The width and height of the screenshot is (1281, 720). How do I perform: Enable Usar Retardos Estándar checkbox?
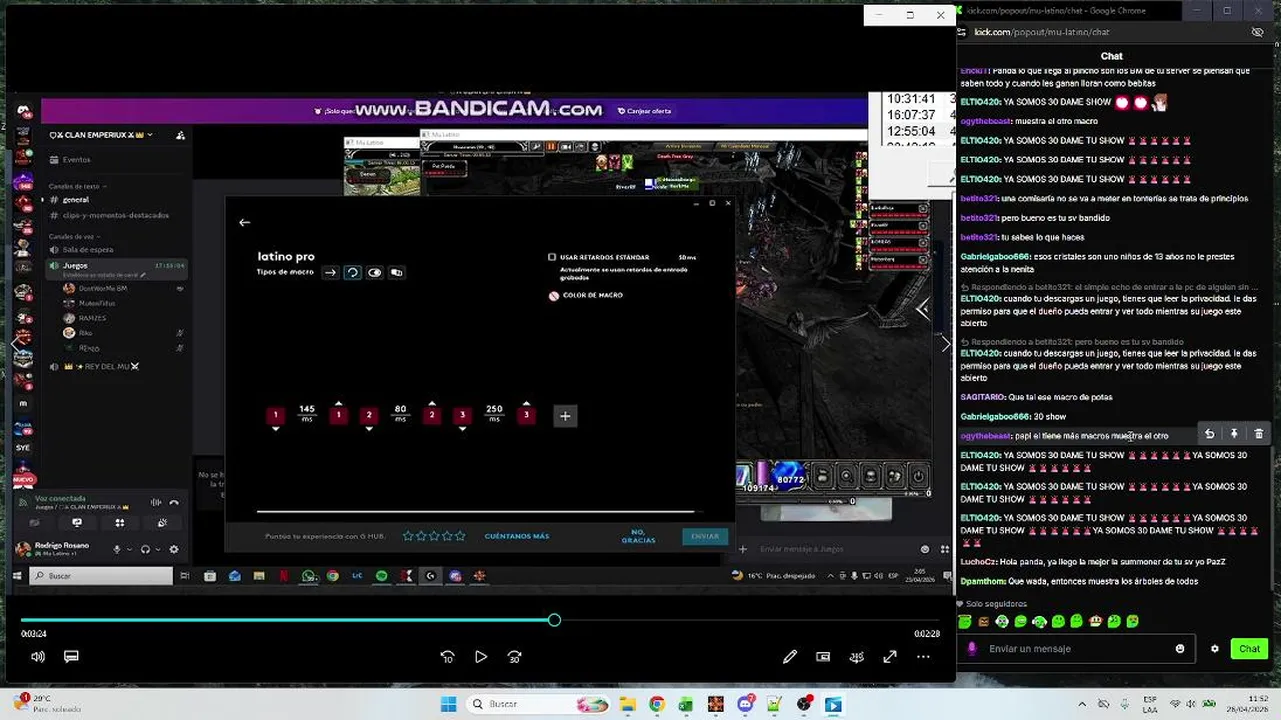tap(552, 257)
